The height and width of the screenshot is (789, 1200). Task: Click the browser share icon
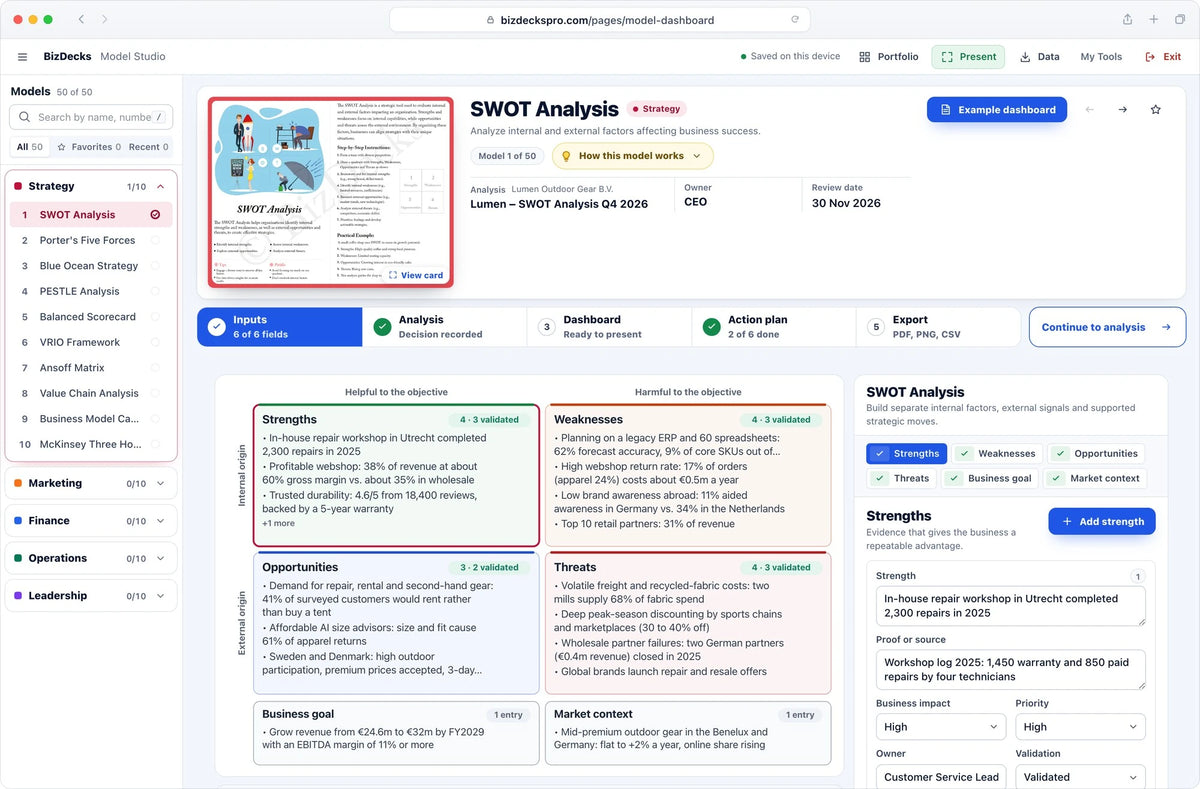(1128, 19)
